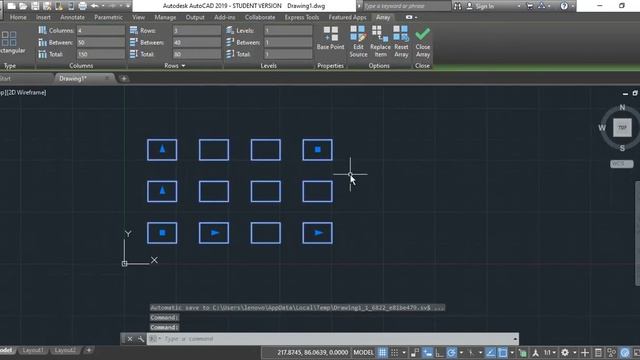Open Workspace Switching dropdown arrow

(575, 352)
